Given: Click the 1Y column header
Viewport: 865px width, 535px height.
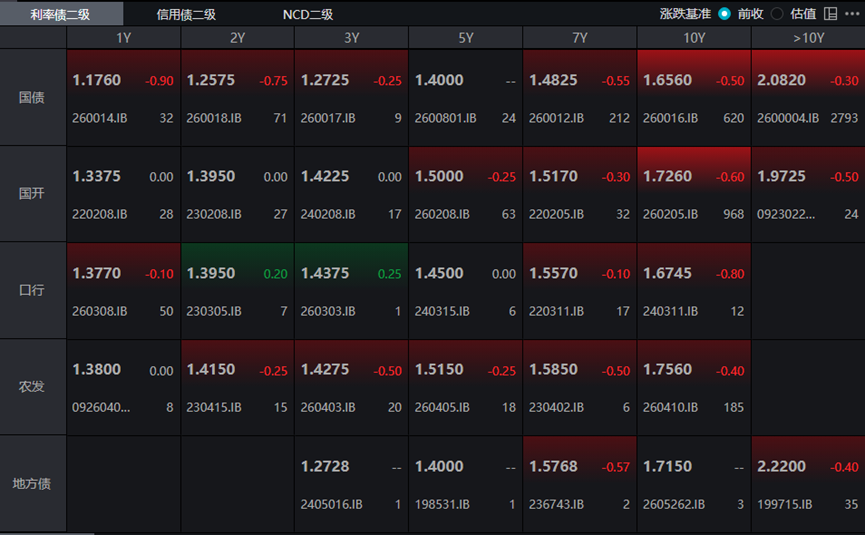Looking at the screenshot, I should click(124, 38).
